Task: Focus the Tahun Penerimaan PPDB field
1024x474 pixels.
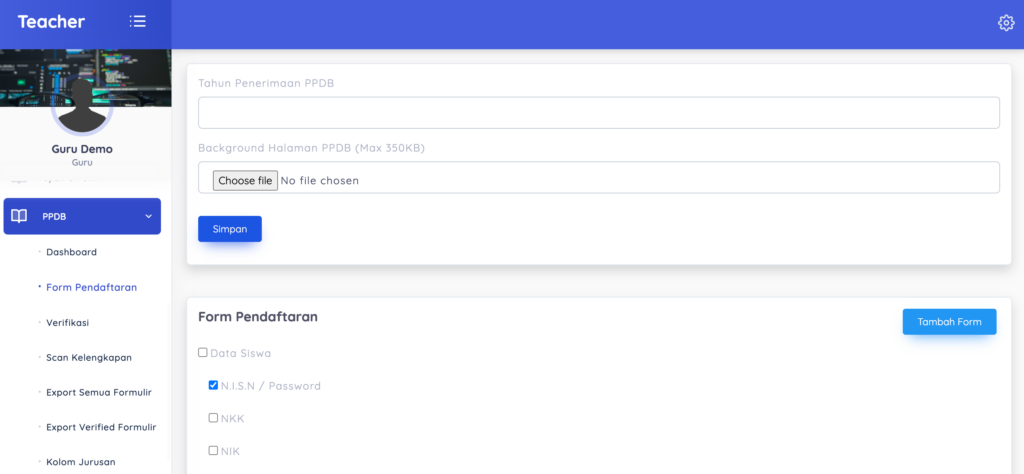Action: click(599, 113)
